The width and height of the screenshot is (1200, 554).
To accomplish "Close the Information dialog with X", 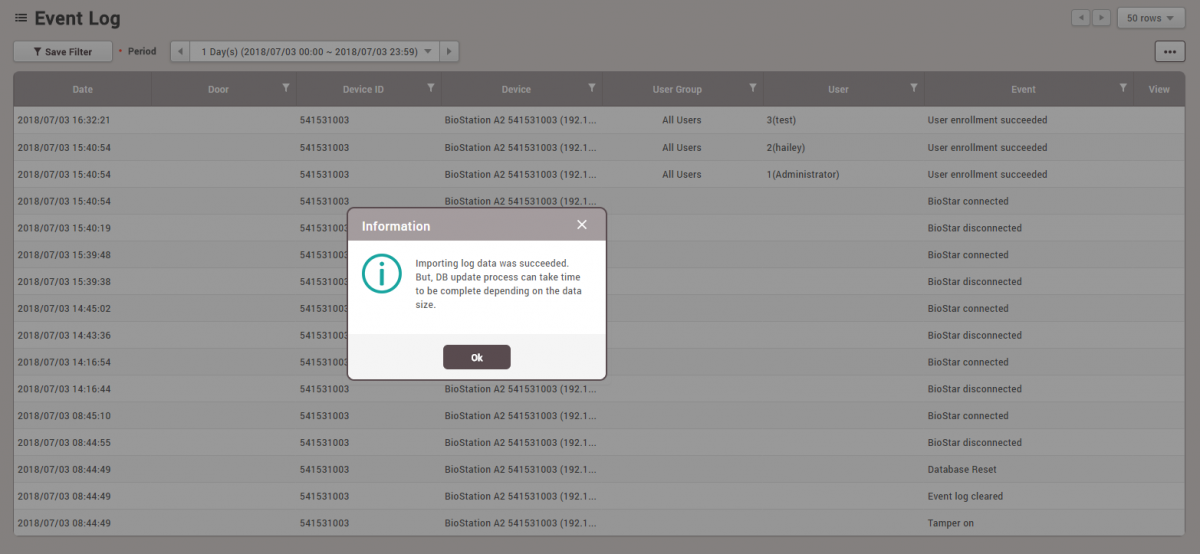I will click(x=582, y=225).
